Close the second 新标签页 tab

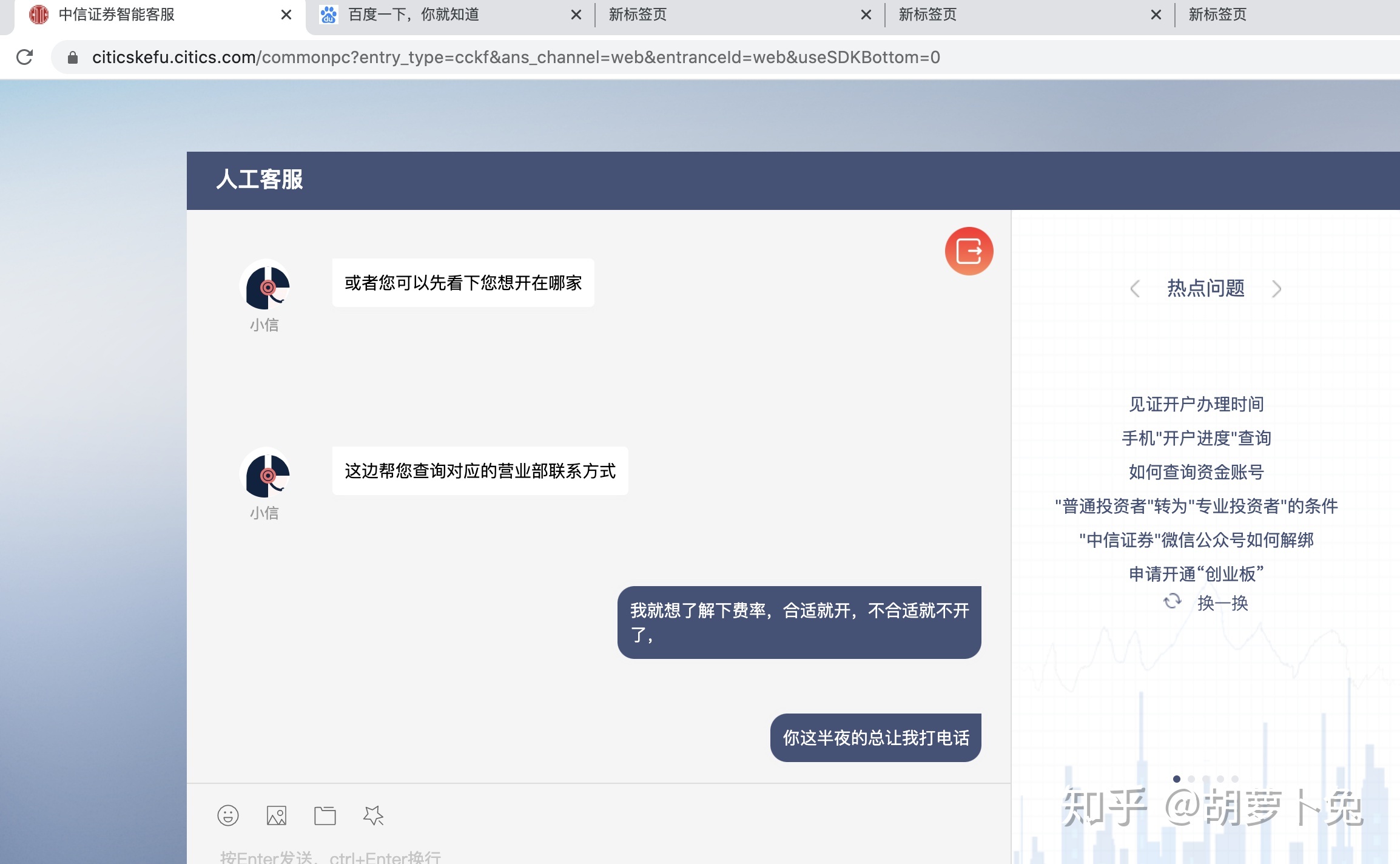(1156, 15)
